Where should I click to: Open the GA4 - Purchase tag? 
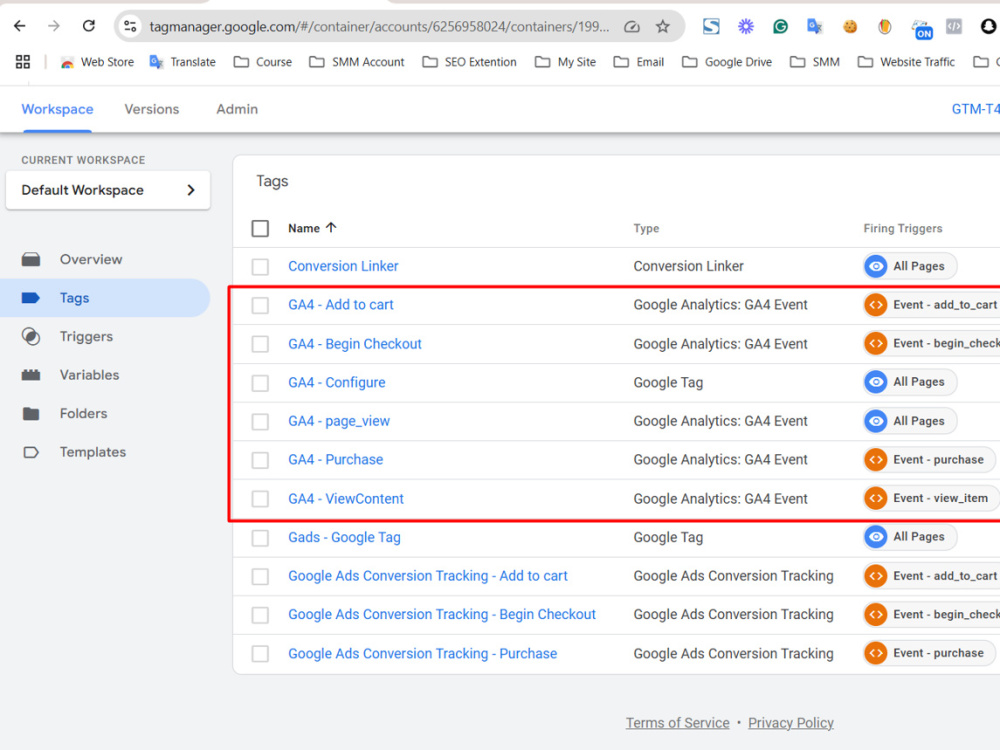pyautogui.click(x=335, y=459)
